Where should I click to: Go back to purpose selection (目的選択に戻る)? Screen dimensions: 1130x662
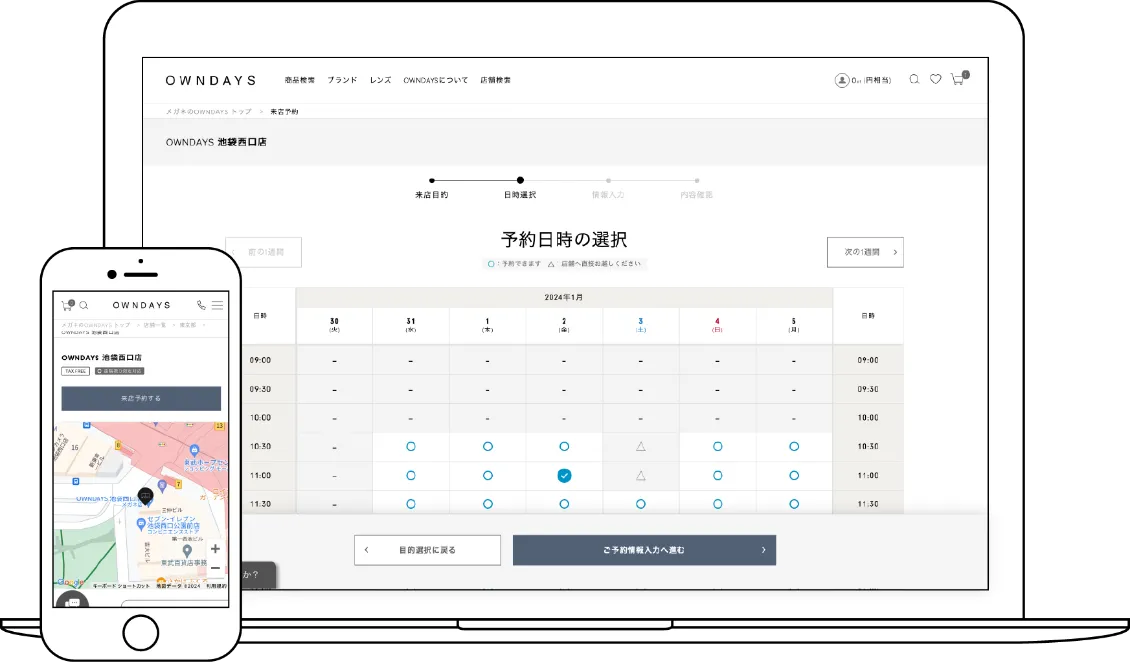coord(427,550)
